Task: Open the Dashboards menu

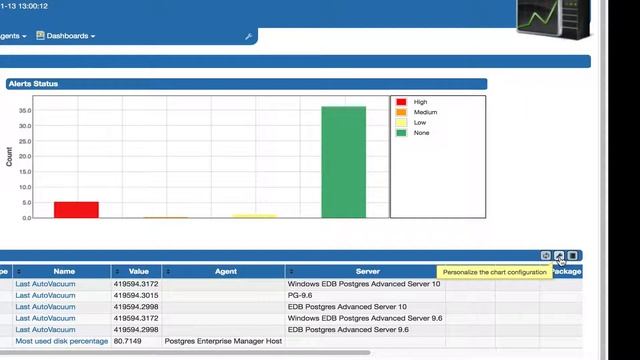Action: click(x=66, y=36)
